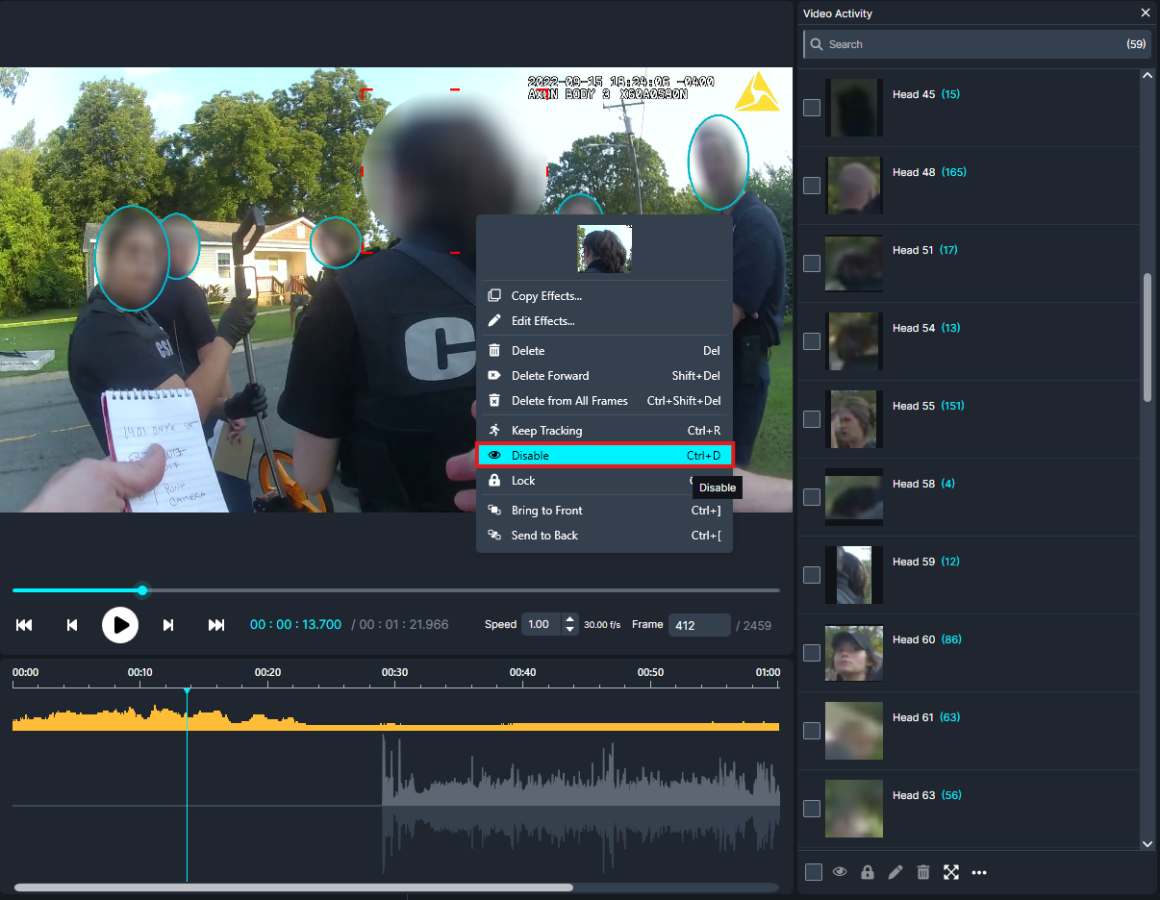Tick the Head 60 selection checkbox
1160x900 pixels.
click(811, 653)
